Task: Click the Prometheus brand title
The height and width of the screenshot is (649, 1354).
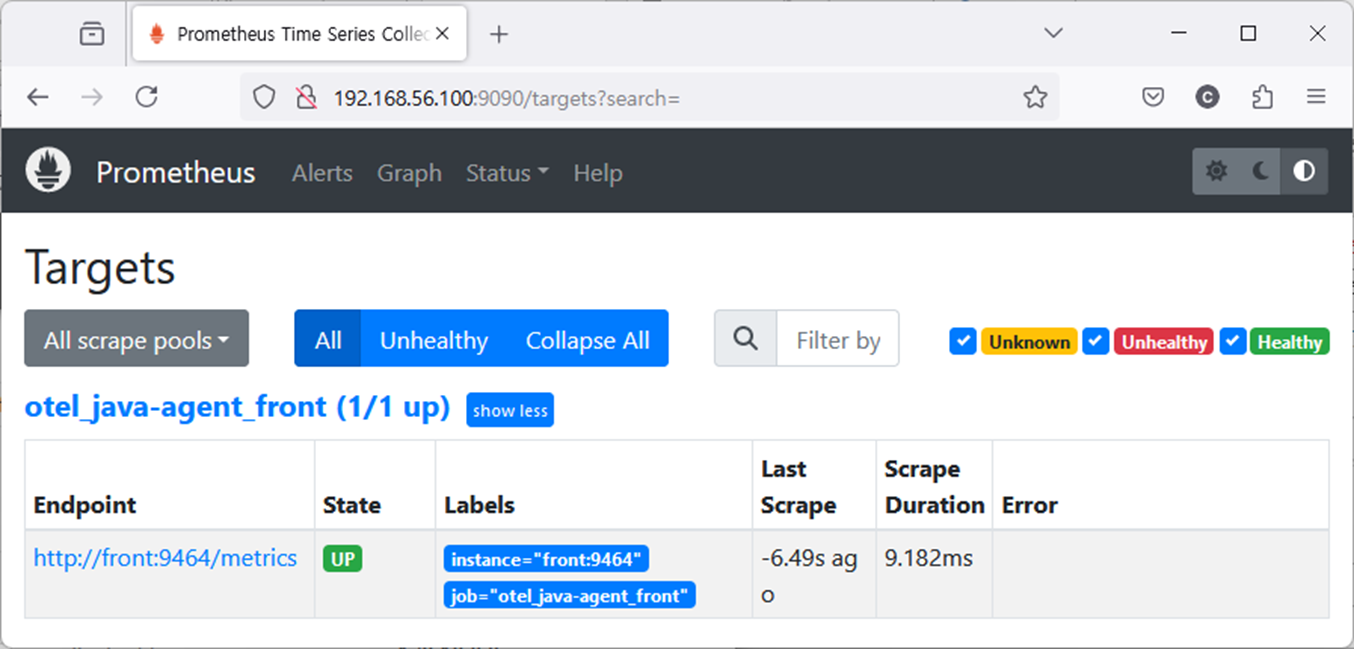Action: coord(175,173)
